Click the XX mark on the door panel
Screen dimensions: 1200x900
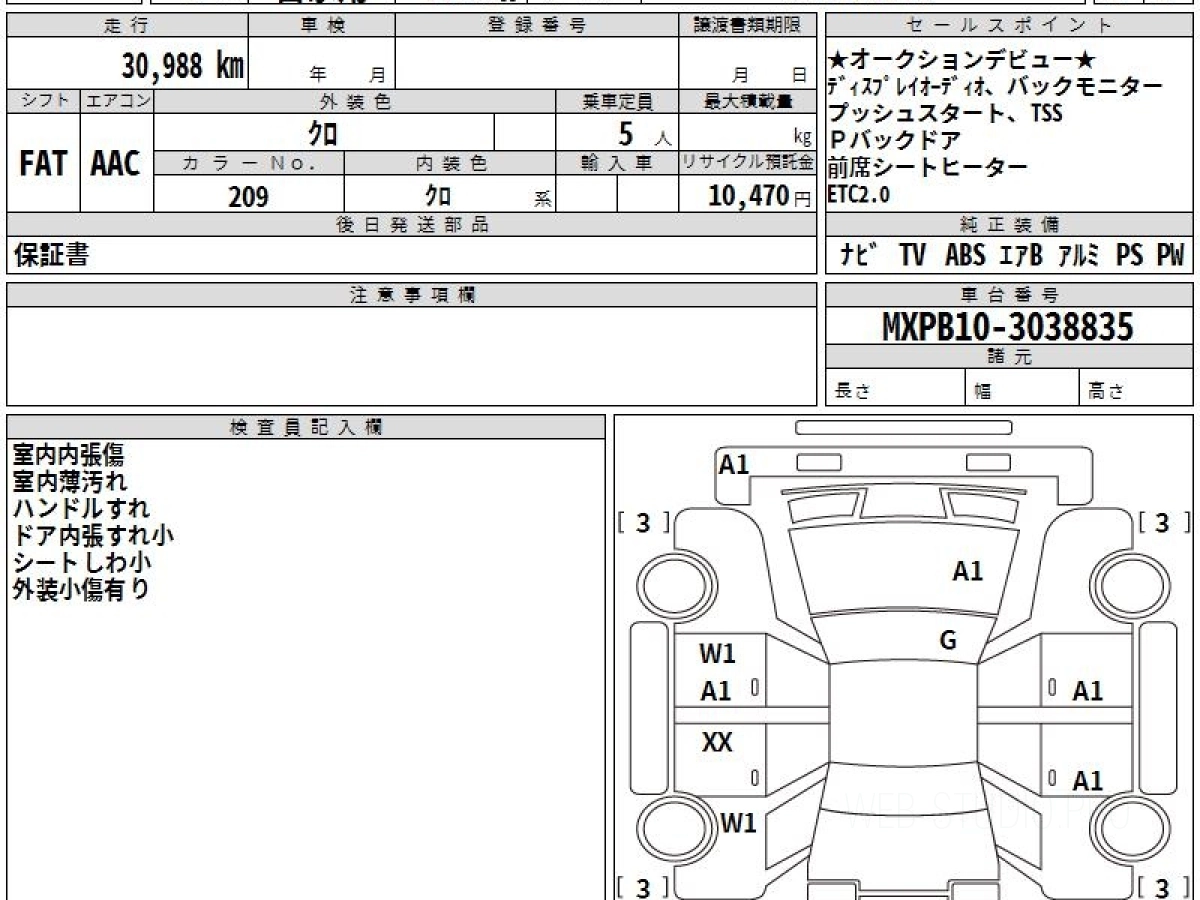pyautogui.click(x=717, y=743)
